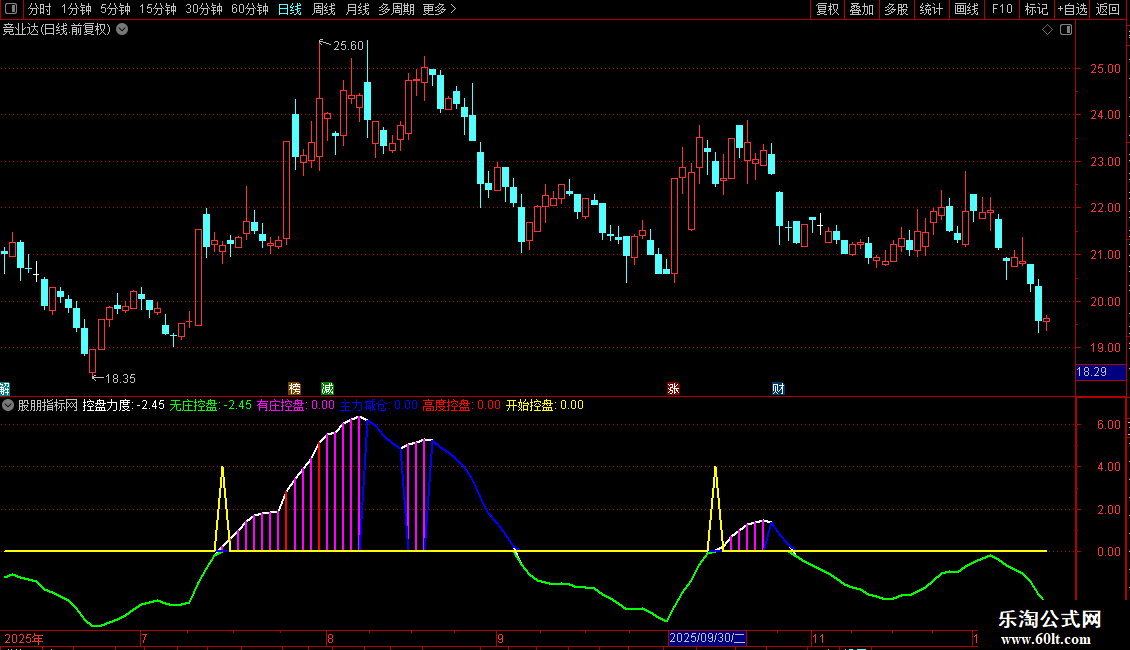The height and width of the screenshot is (650, 1130).
Task: Click the 叠加 overlay button
Action: coord(861,9)
